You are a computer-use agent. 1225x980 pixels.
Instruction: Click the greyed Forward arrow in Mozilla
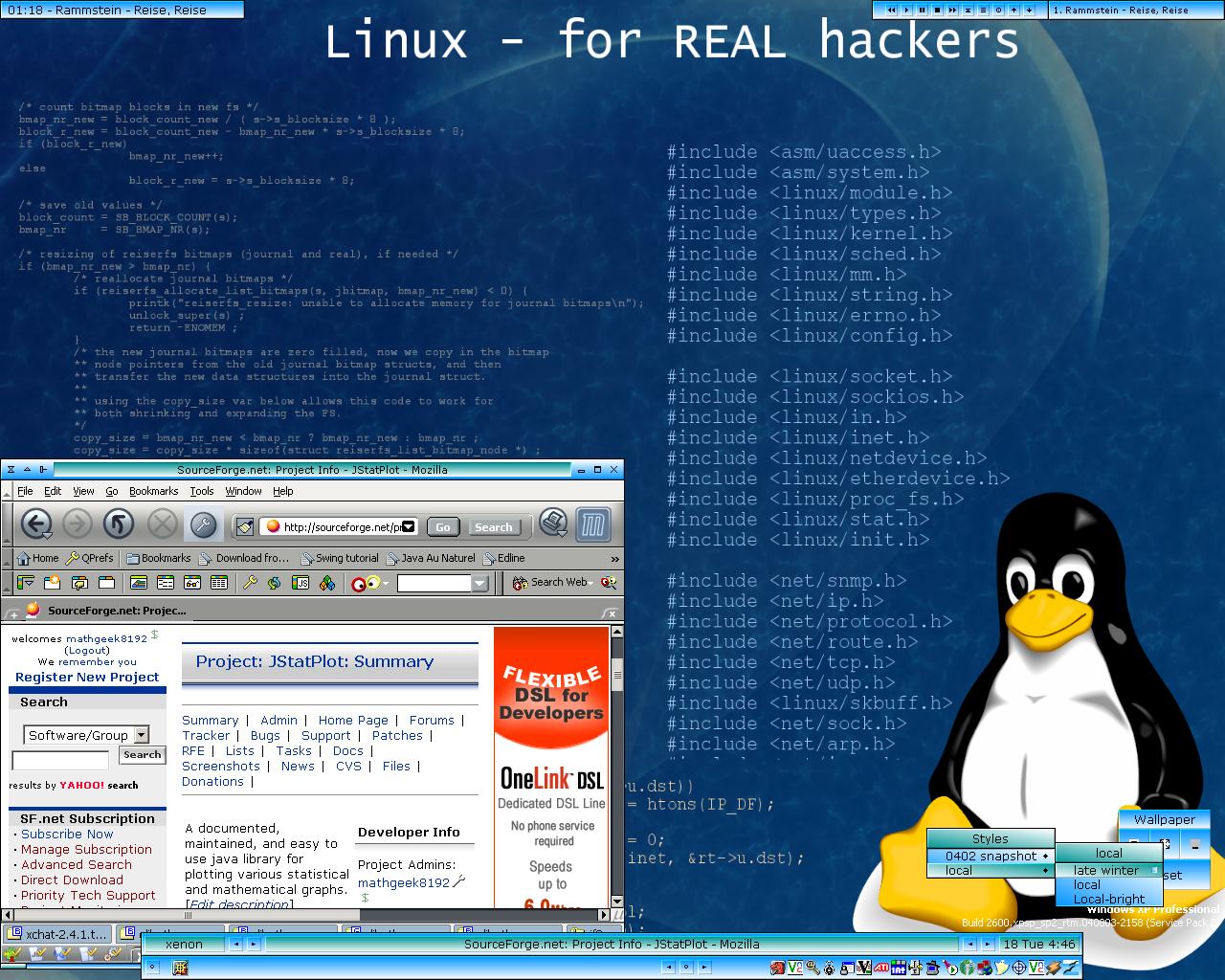(78, 523)
